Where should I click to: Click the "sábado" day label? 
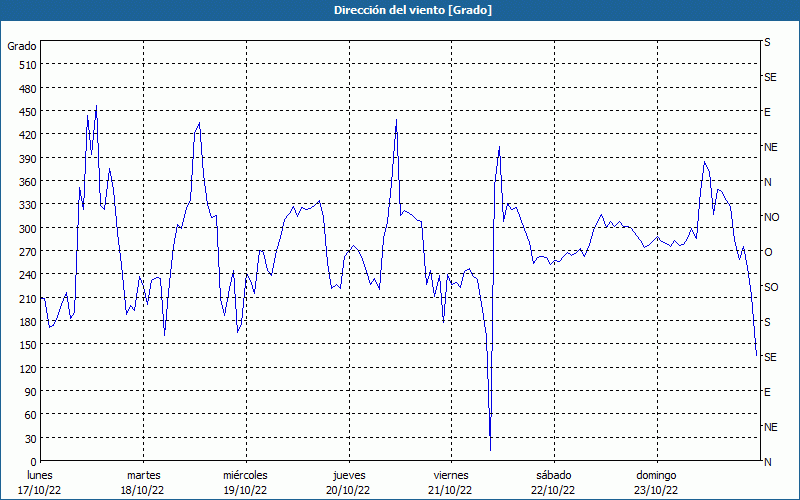554,475
